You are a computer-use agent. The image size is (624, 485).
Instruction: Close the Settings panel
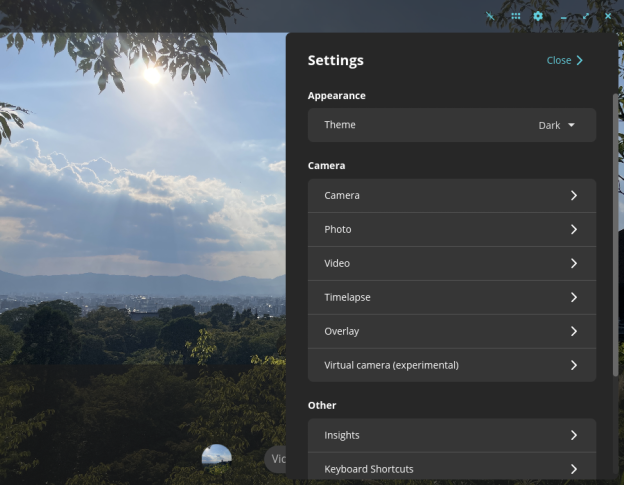(x=564, y=60)
